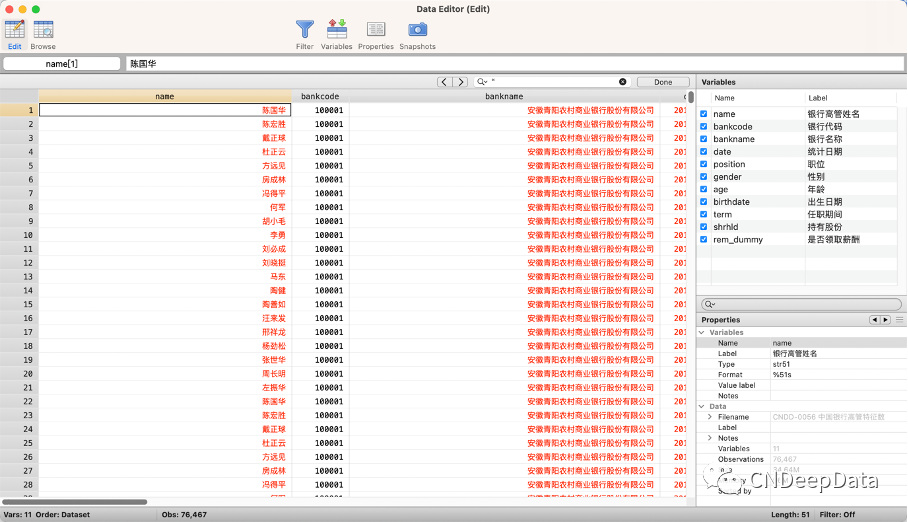Clear the find search field
908x522 pixels.
pyautogui.click(x=623, y=82)
